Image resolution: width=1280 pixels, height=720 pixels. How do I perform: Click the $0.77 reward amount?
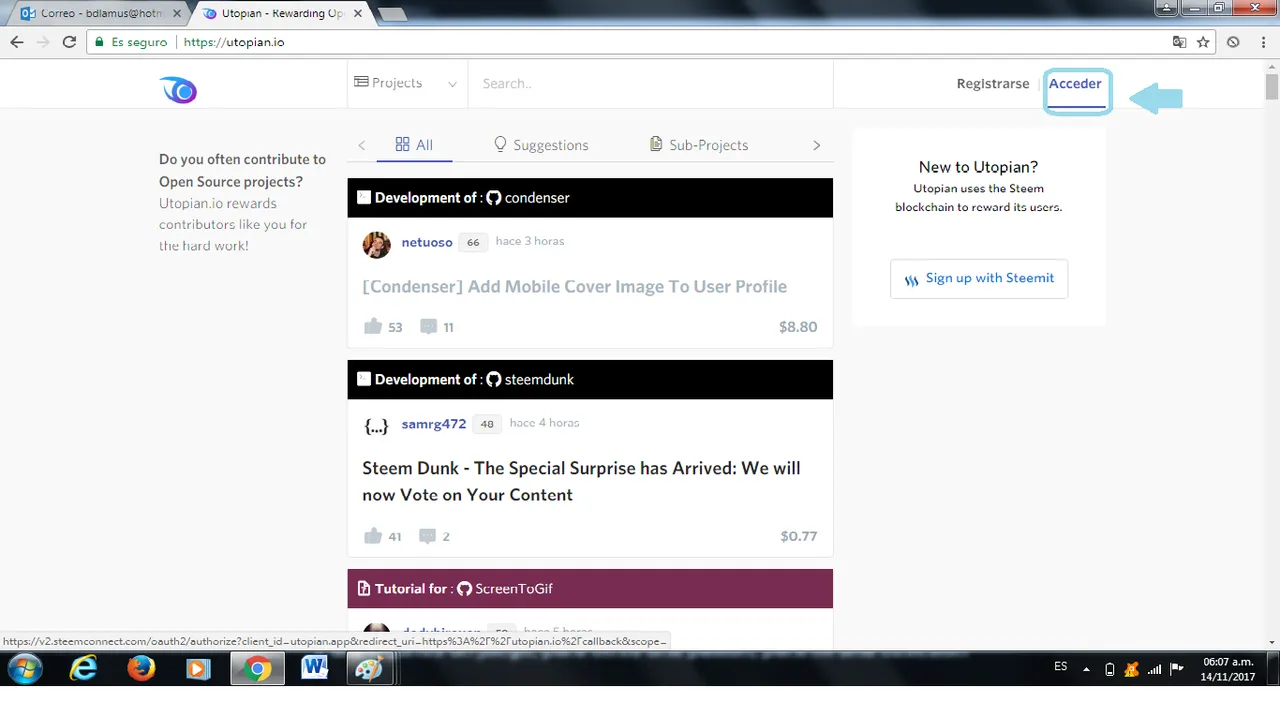click(x=799, y=536)
